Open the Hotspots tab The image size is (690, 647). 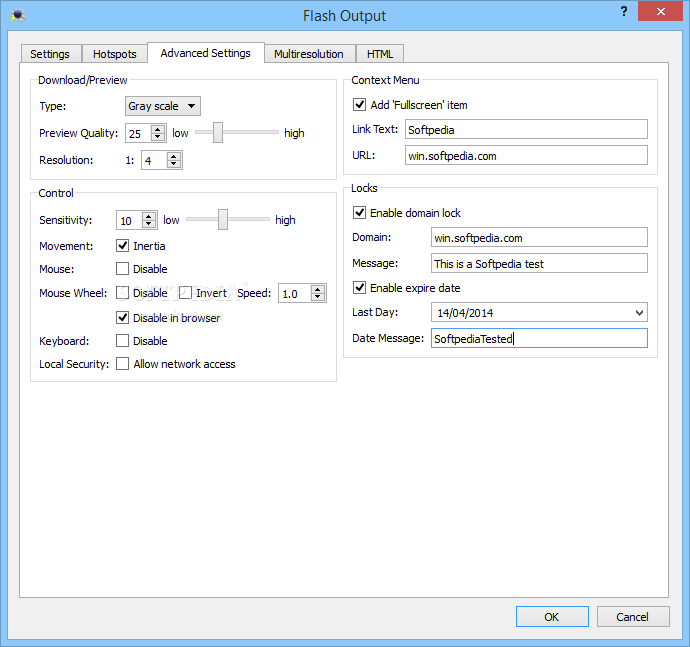114,54
